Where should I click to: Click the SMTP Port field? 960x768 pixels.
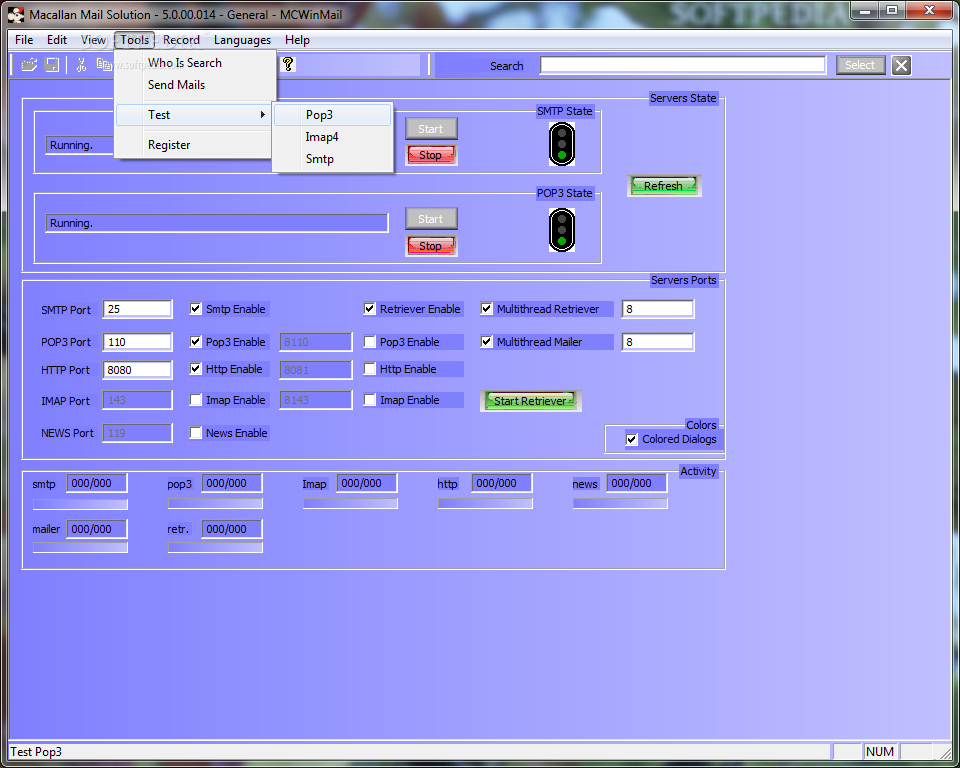(x=138, y=309)
